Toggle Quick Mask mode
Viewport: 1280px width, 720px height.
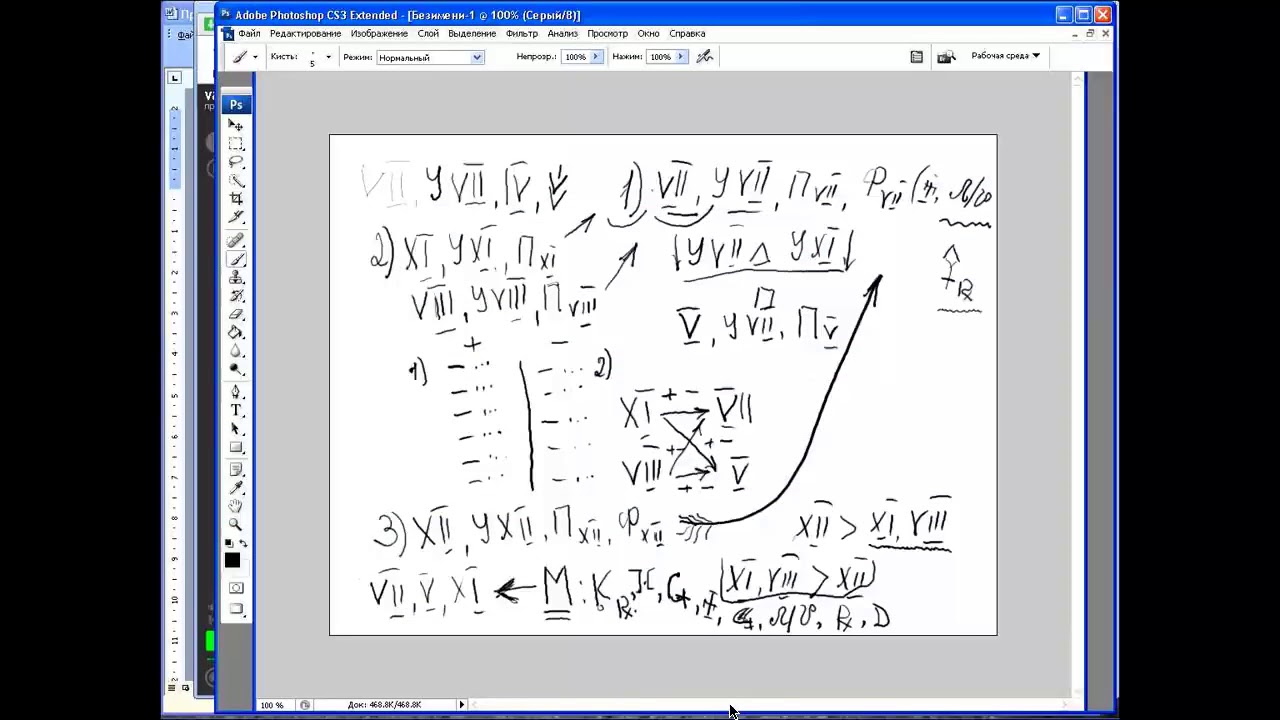(236, 587)
